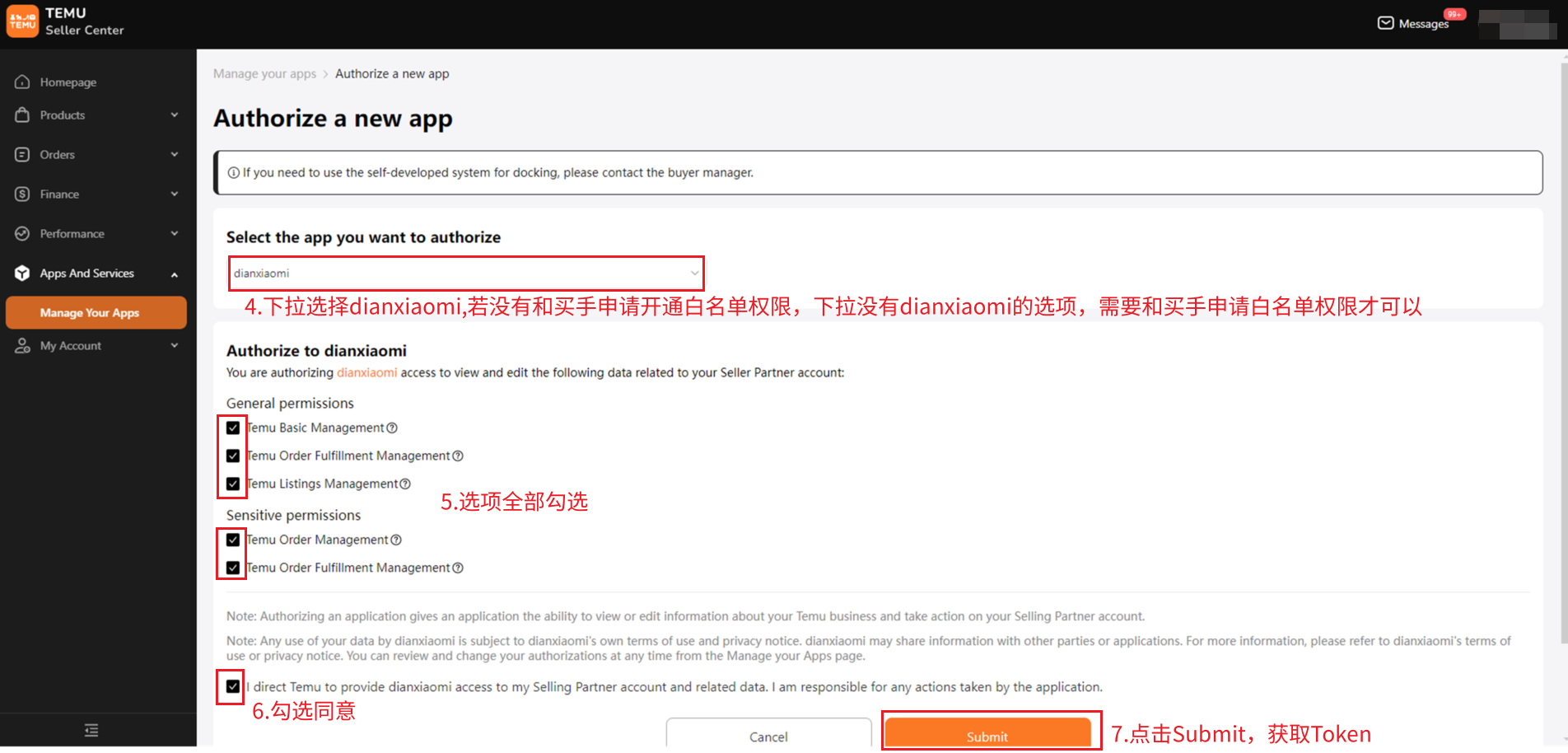Click the Orders sidebar icon

point(22,154)
